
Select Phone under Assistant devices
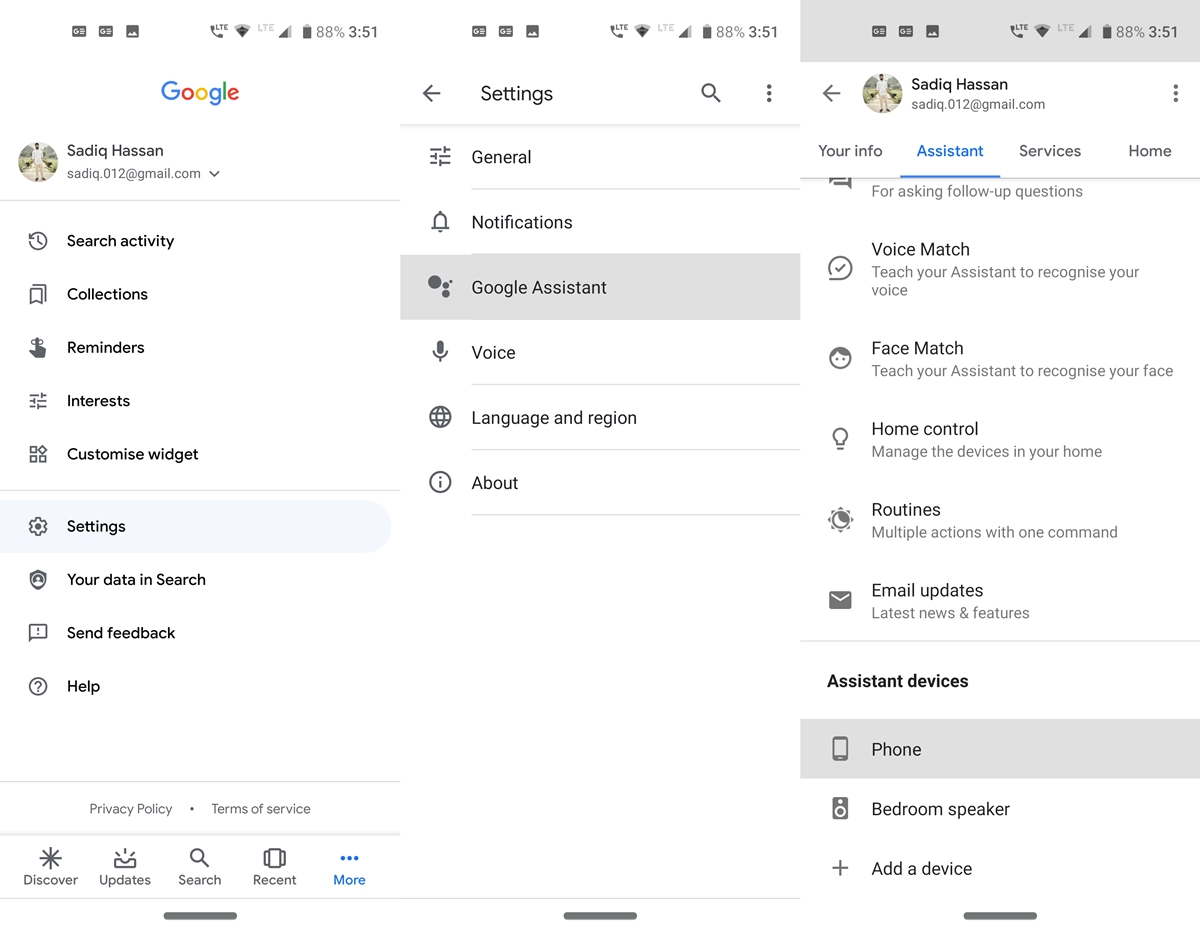(x=1000, y=749)
